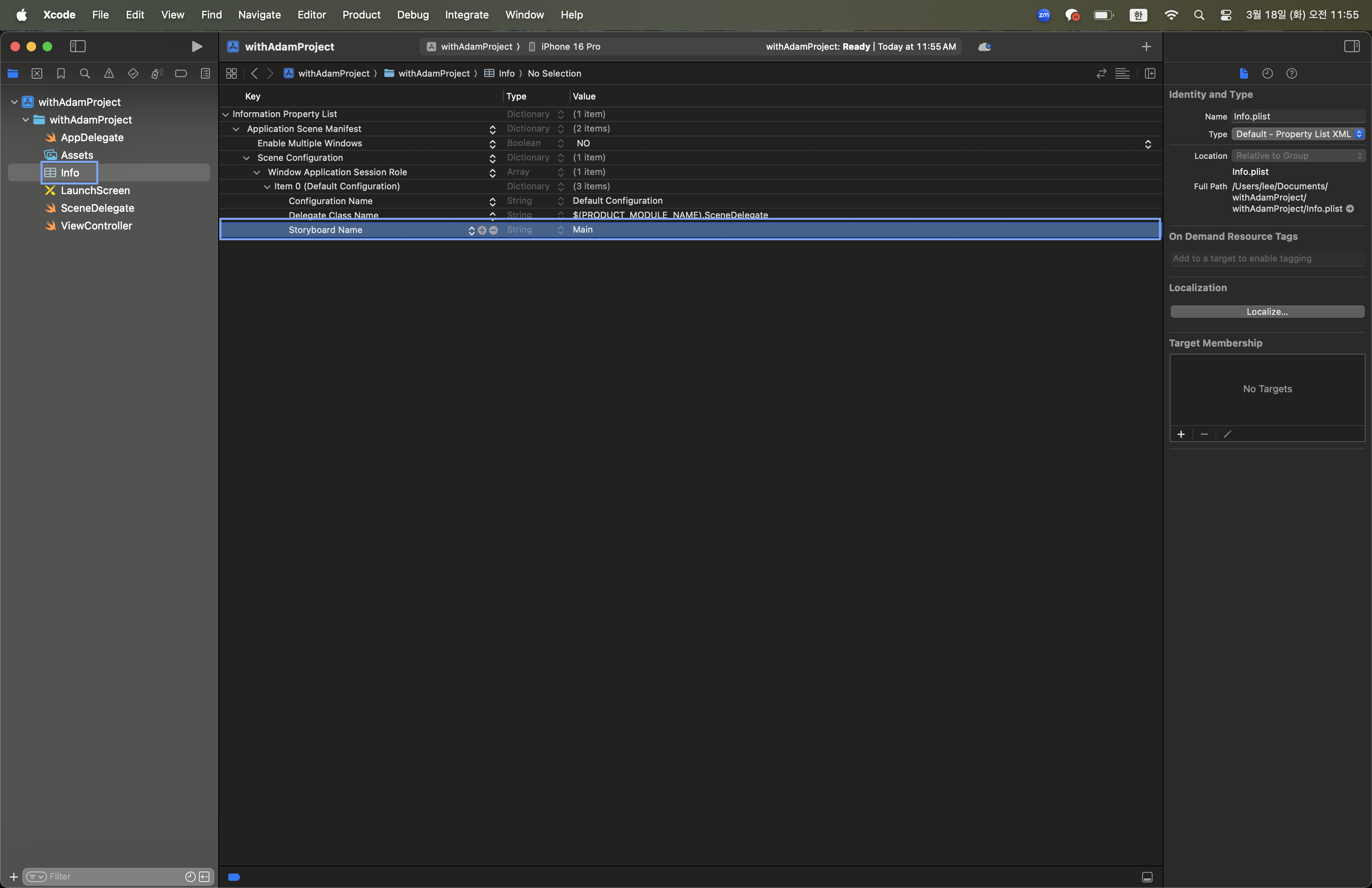
Task: Click the blue filter tag in editor bottom bar
Action: point(234,876)
